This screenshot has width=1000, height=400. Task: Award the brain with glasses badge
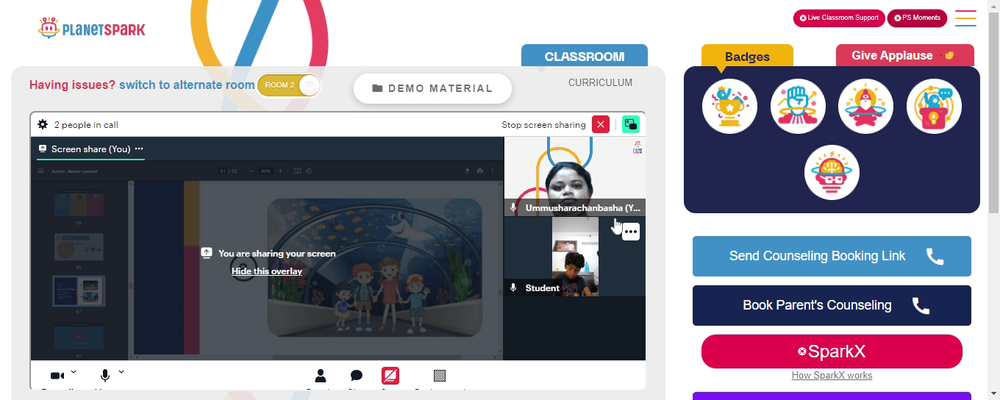click(832, 172)
